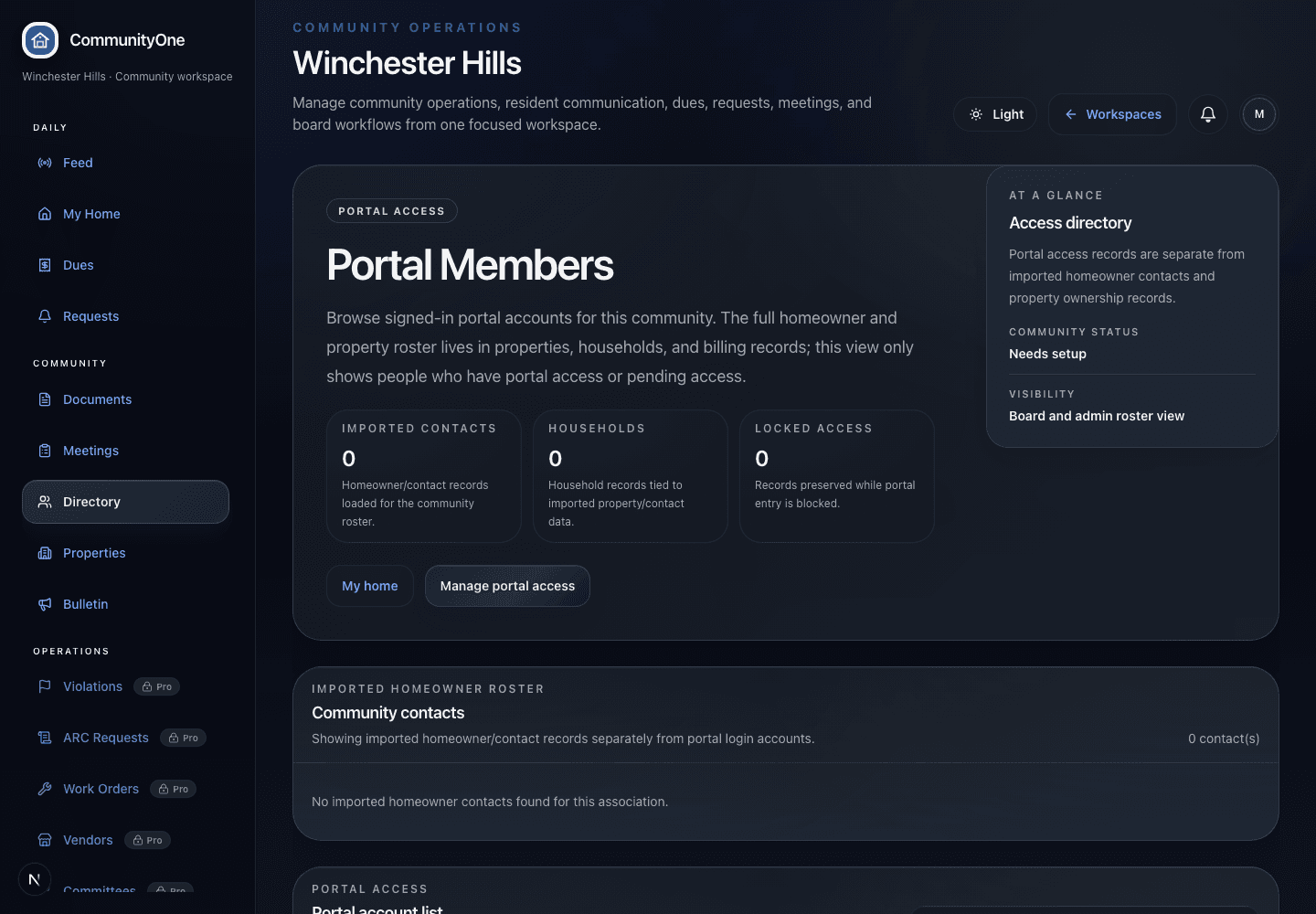Open the Documents section
The width and height of the screenshot is (1316, 914).
click(125, 399)
